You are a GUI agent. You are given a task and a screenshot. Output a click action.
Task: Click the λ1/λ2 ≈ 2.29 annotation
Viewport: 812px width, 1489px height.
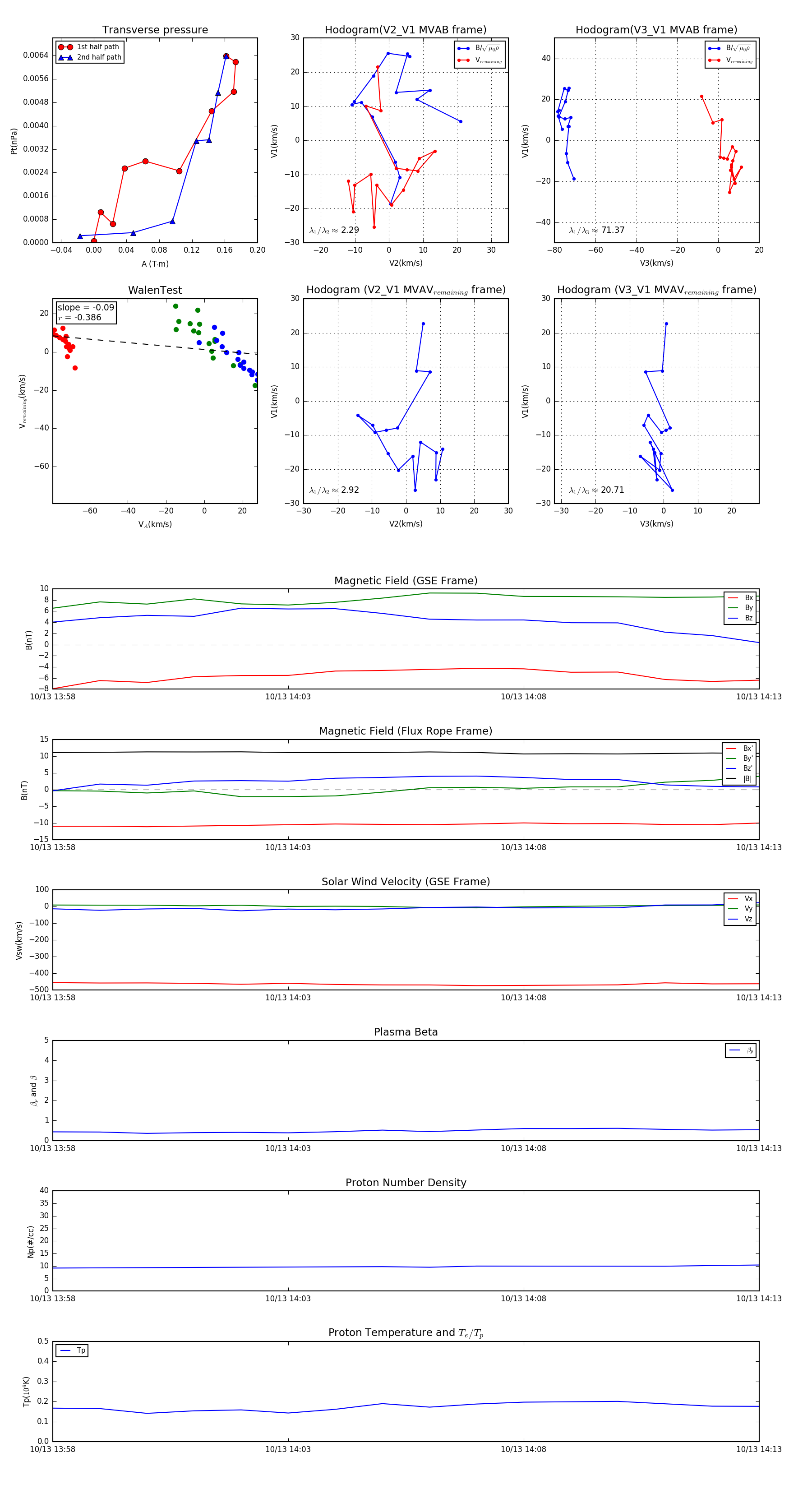point(334,230)
